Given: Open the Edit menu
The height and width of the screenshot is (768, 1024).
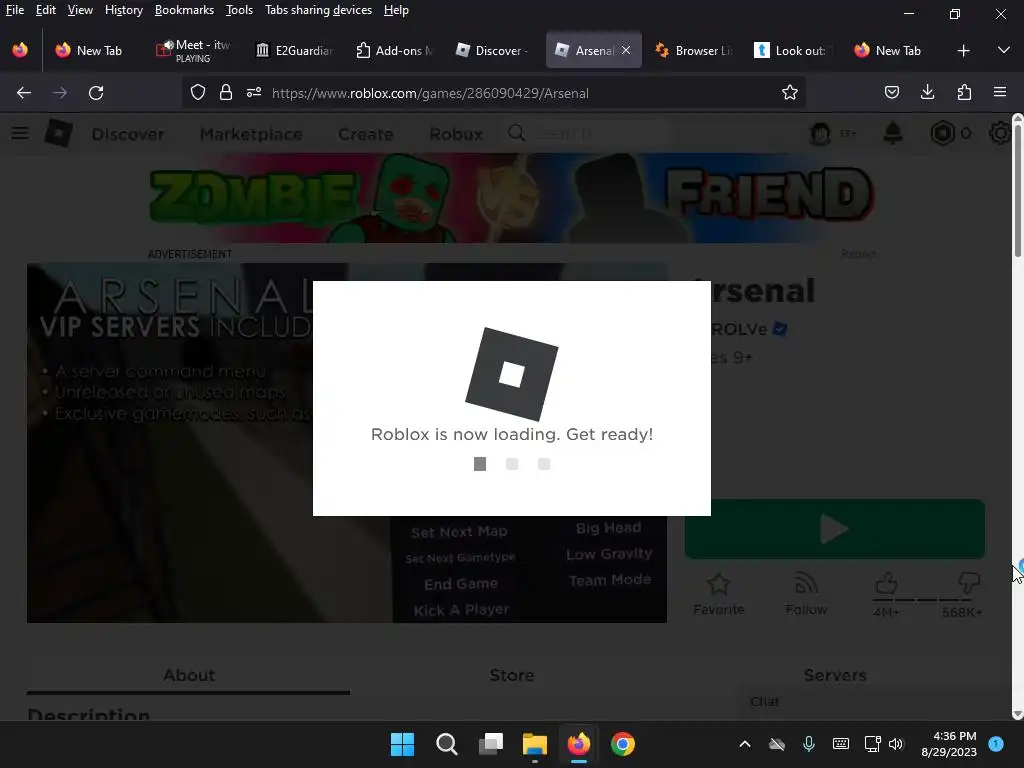Looking at the screenshot, I should pyautogui.click(x=46, y=10).
